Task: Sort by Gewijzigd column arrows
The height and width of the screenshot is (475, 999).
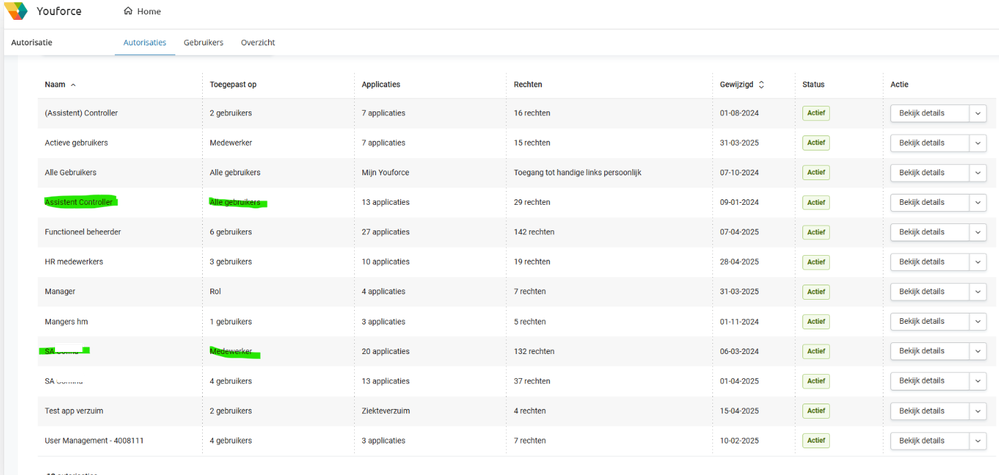Action: pos(761,85)
